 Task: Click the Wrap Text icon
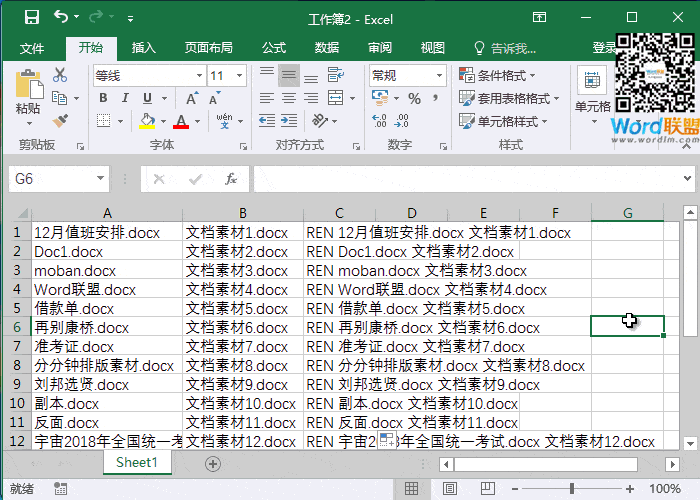pyautogui.click(x=335, y=75)
